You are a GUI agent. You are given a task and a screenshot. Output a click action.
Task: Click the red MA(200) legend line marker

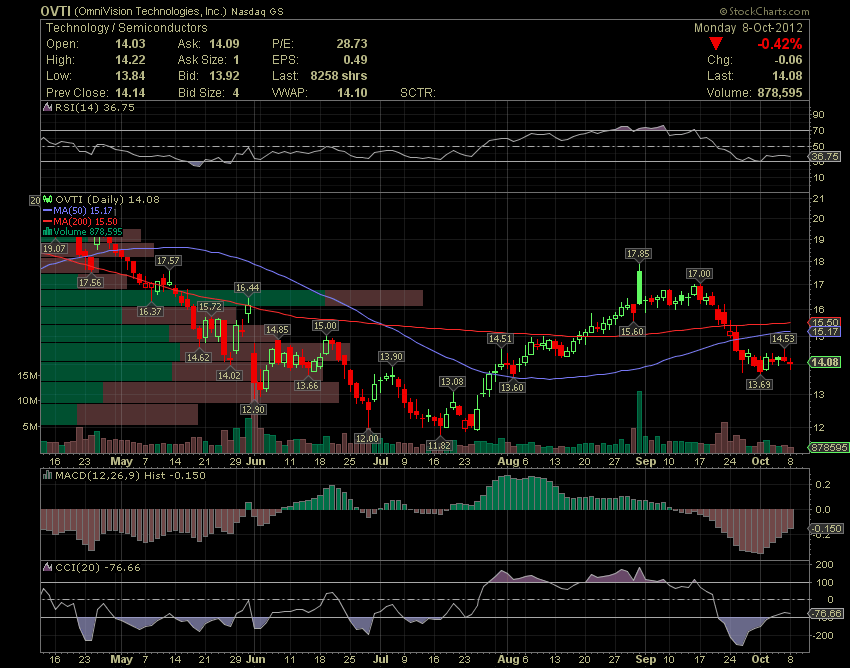(47, 221)
